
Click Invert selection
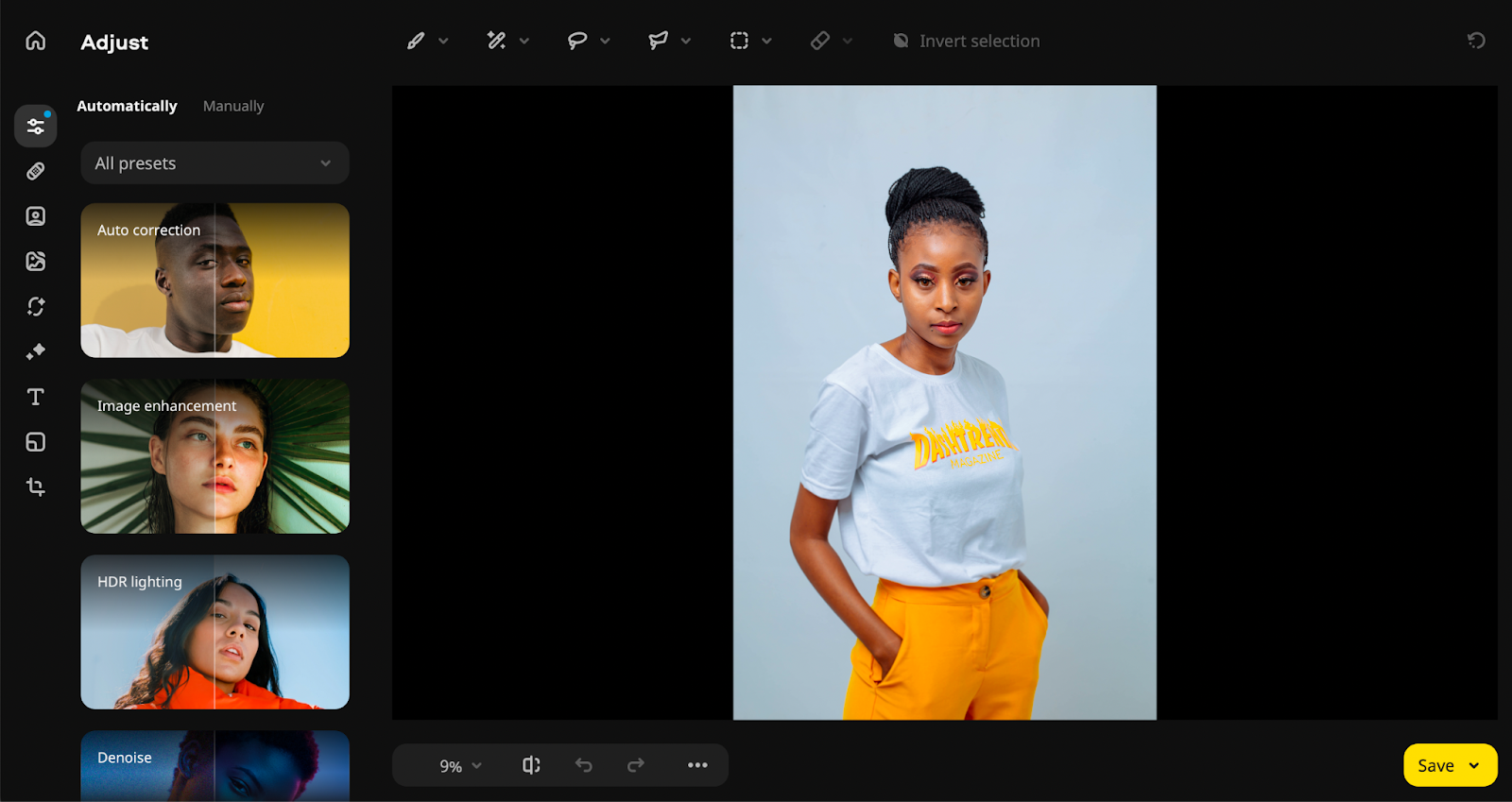pyautogui.click(x=967, y=41)
